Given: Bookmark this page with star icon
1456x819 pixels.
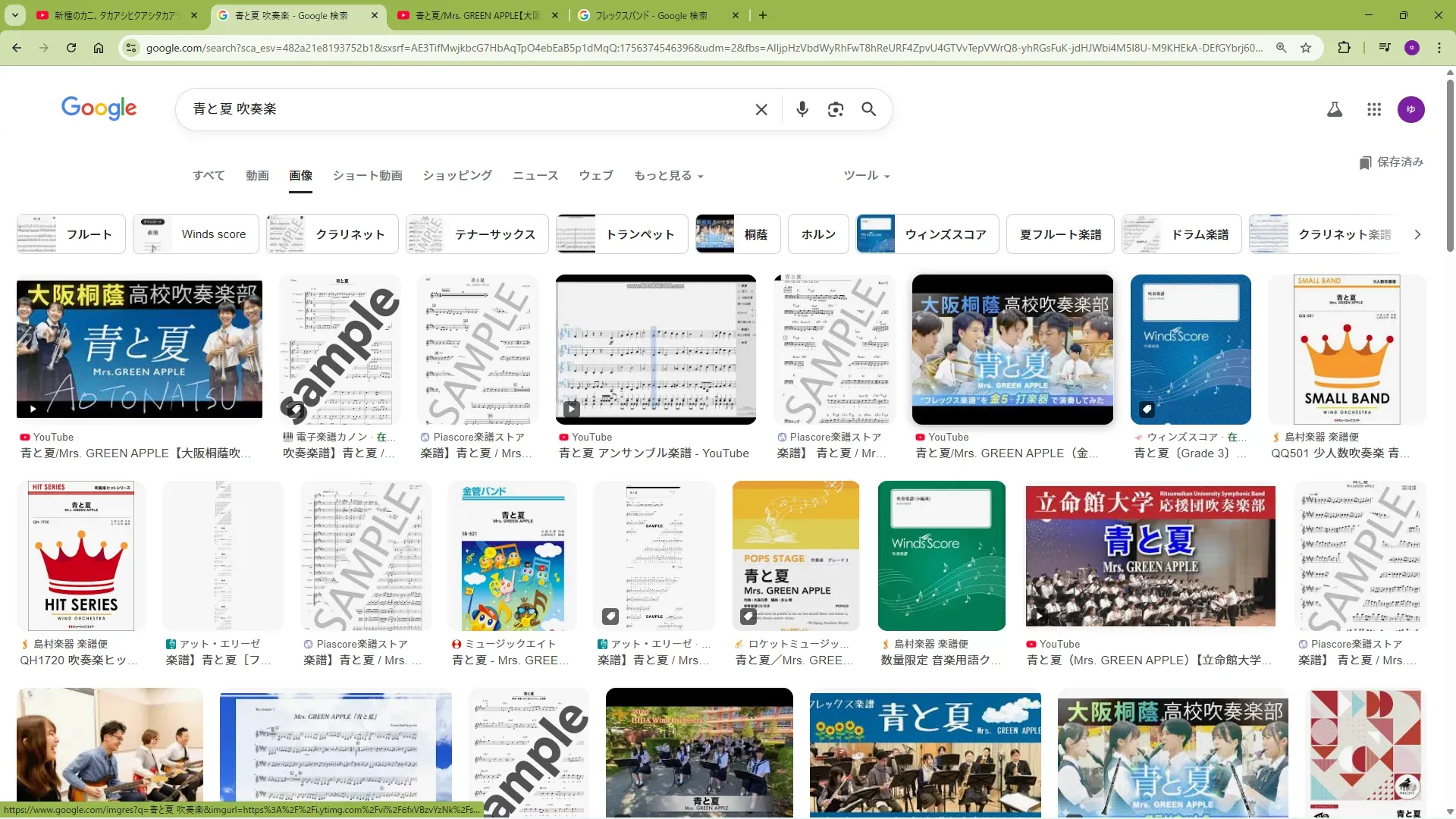Looking at the screenshot, I should click(1306, 48).
